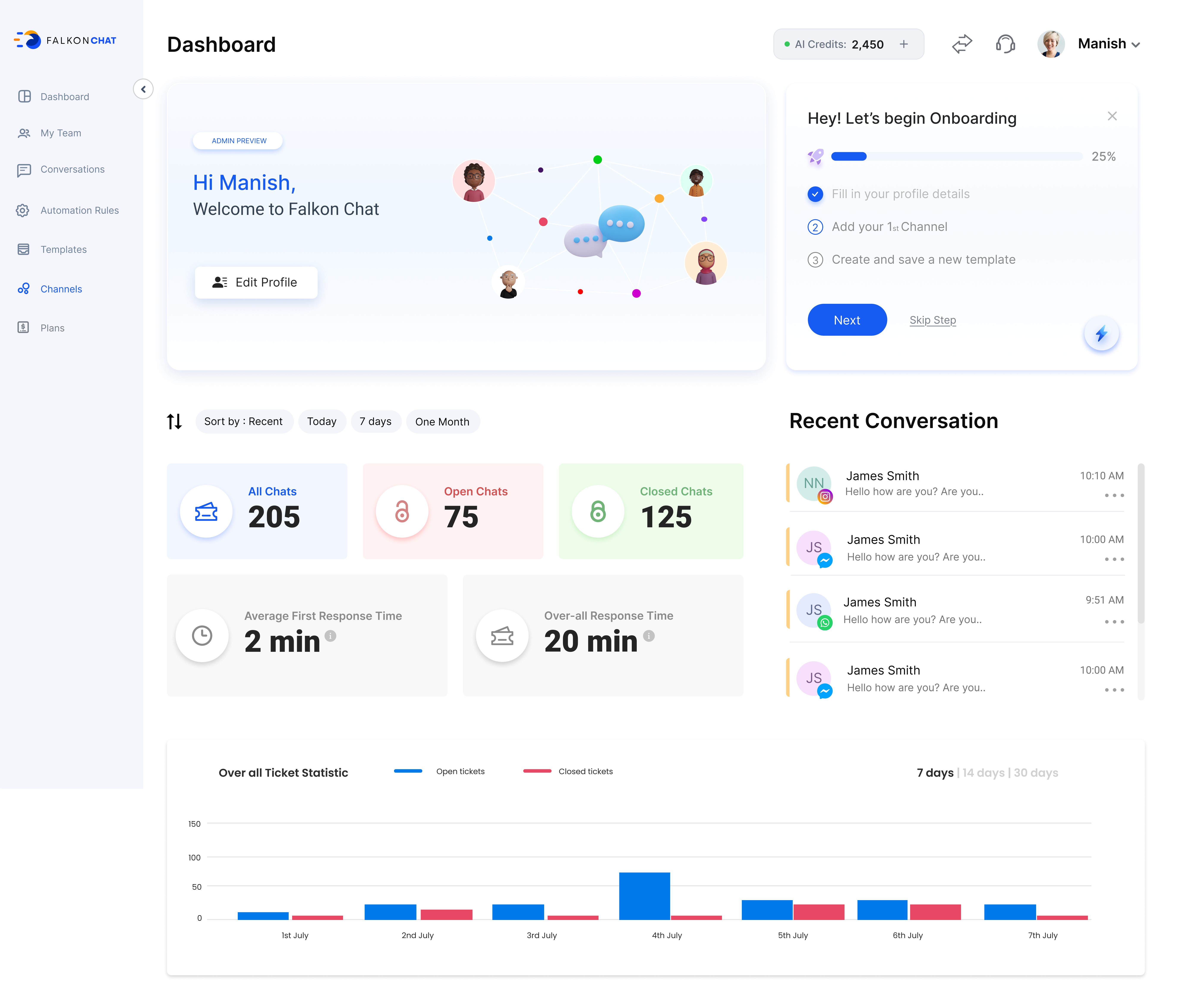
Task: Click the plus icon beside AI Credits
Action: (x=904, y=44)
